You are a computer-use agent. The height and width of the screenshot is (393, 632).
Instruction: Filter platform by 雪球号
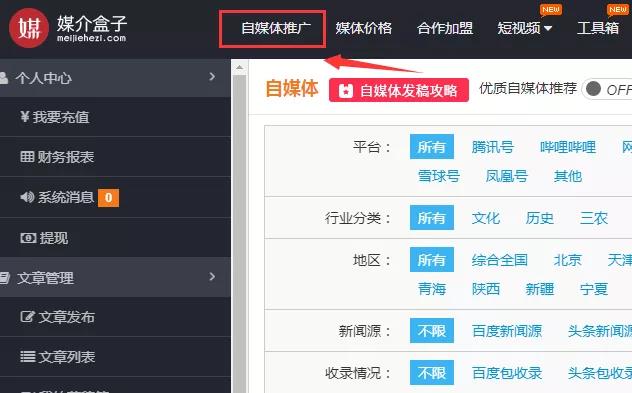pyautogui.click(x=439, y=176)
